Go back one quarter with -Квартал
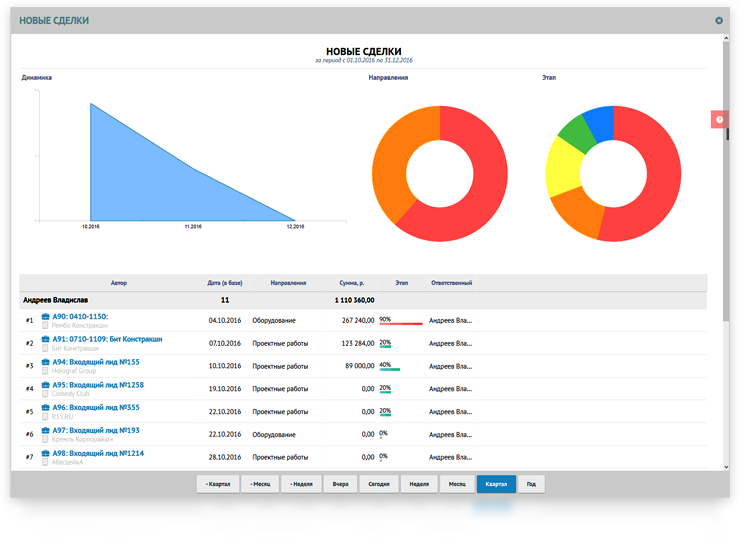Viewport: 740px width, 547px height. tap(217, 484)
